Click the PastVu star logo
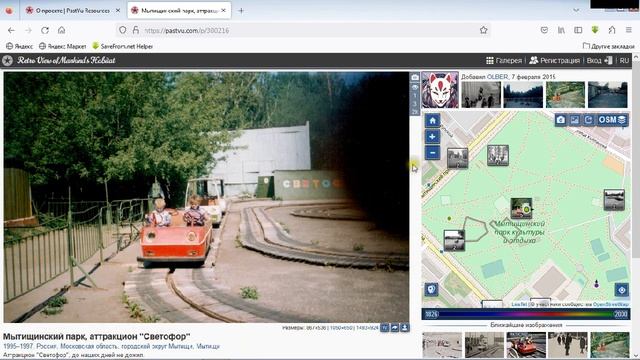The width and height of the screenshot is (640, 360). 7,60
